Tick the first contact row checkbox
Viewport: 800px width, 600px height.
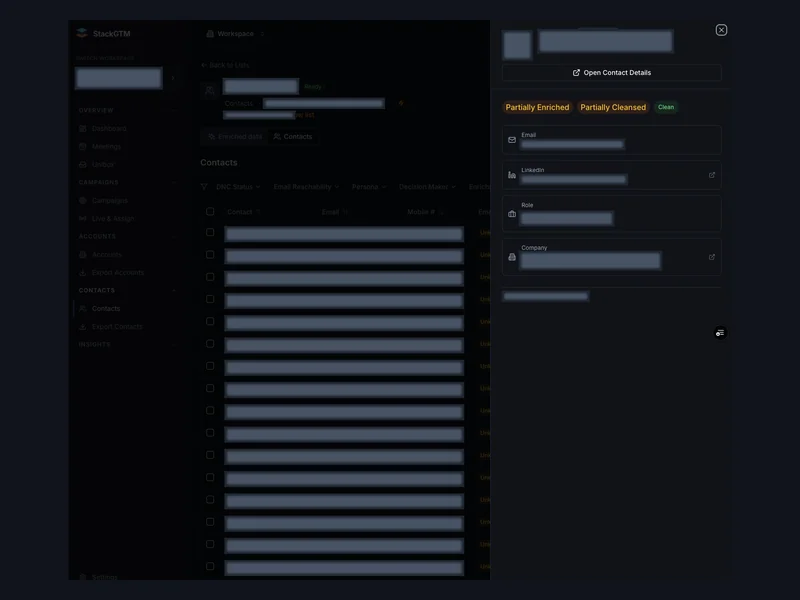pos(210,232)
